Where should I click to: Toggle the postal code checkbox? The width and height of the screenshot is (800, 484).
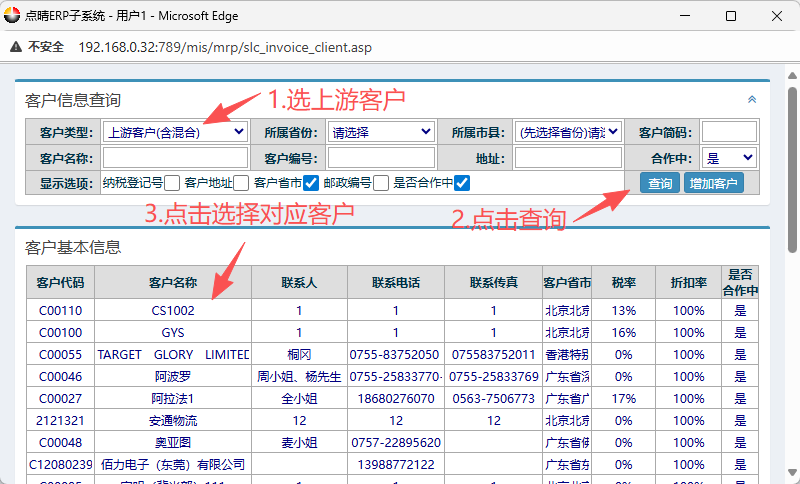coord(380,183)
